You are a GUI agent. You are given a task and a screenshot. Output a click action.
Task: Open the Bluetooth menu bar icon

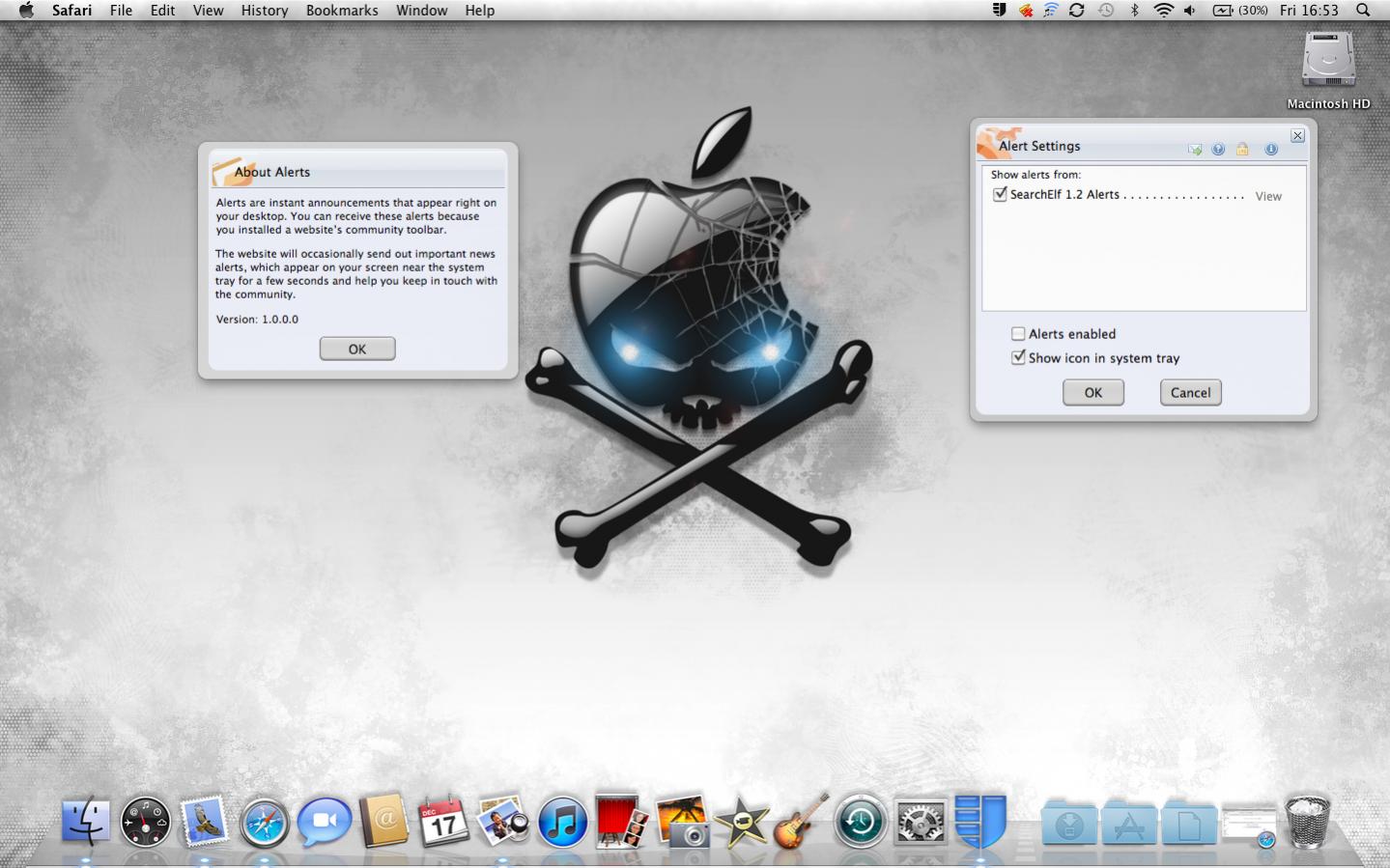(x=1135, y=10)
